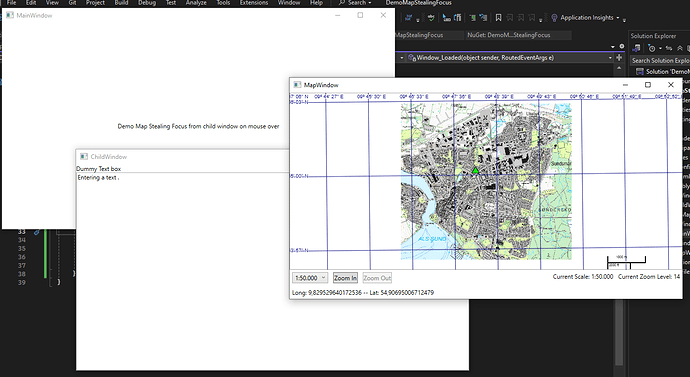This screenshot has width=690, height=377.
Task: Open the Search box in title bar
Action: (x=355, y=3)
